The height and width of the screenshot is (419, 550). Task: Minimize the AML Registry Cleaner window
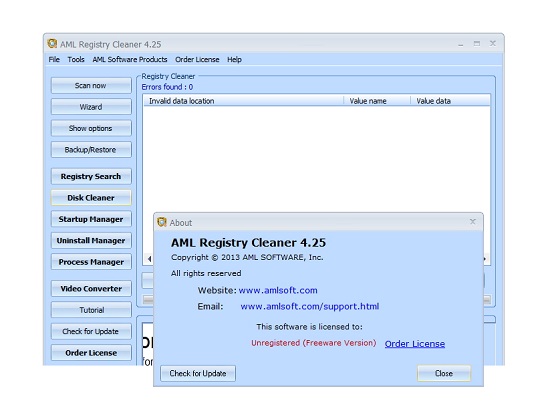pyautogui.click(x=461, y=44)
